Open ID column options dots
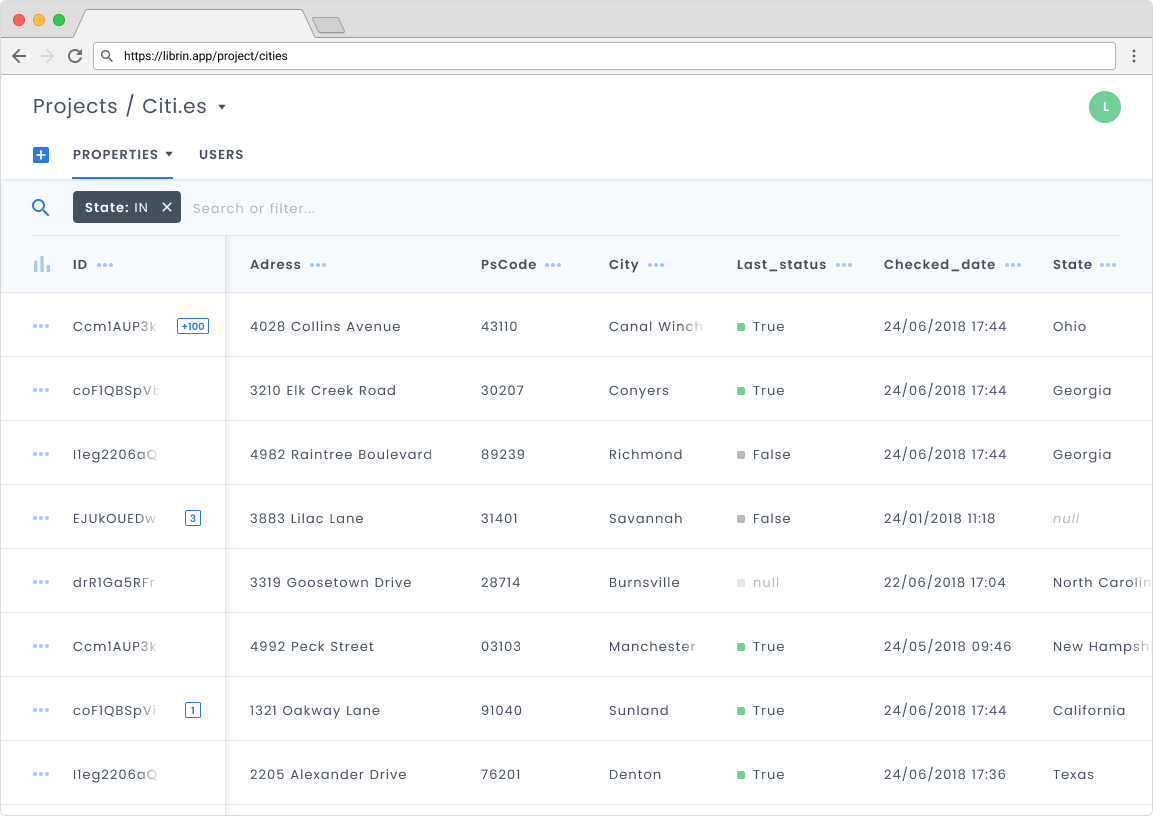1153x816 pixels. [105, 265]
